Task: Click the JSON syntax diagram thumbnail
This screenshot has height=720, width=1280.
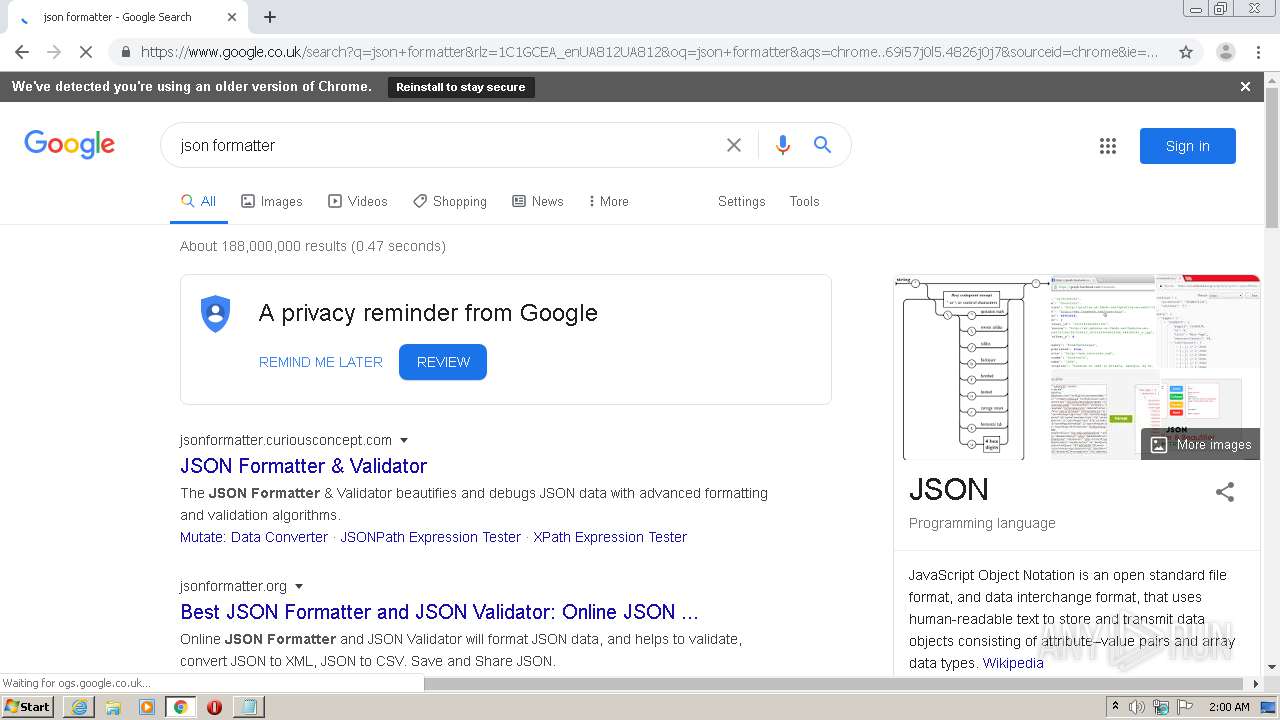Action: click(x=970, y=367)
